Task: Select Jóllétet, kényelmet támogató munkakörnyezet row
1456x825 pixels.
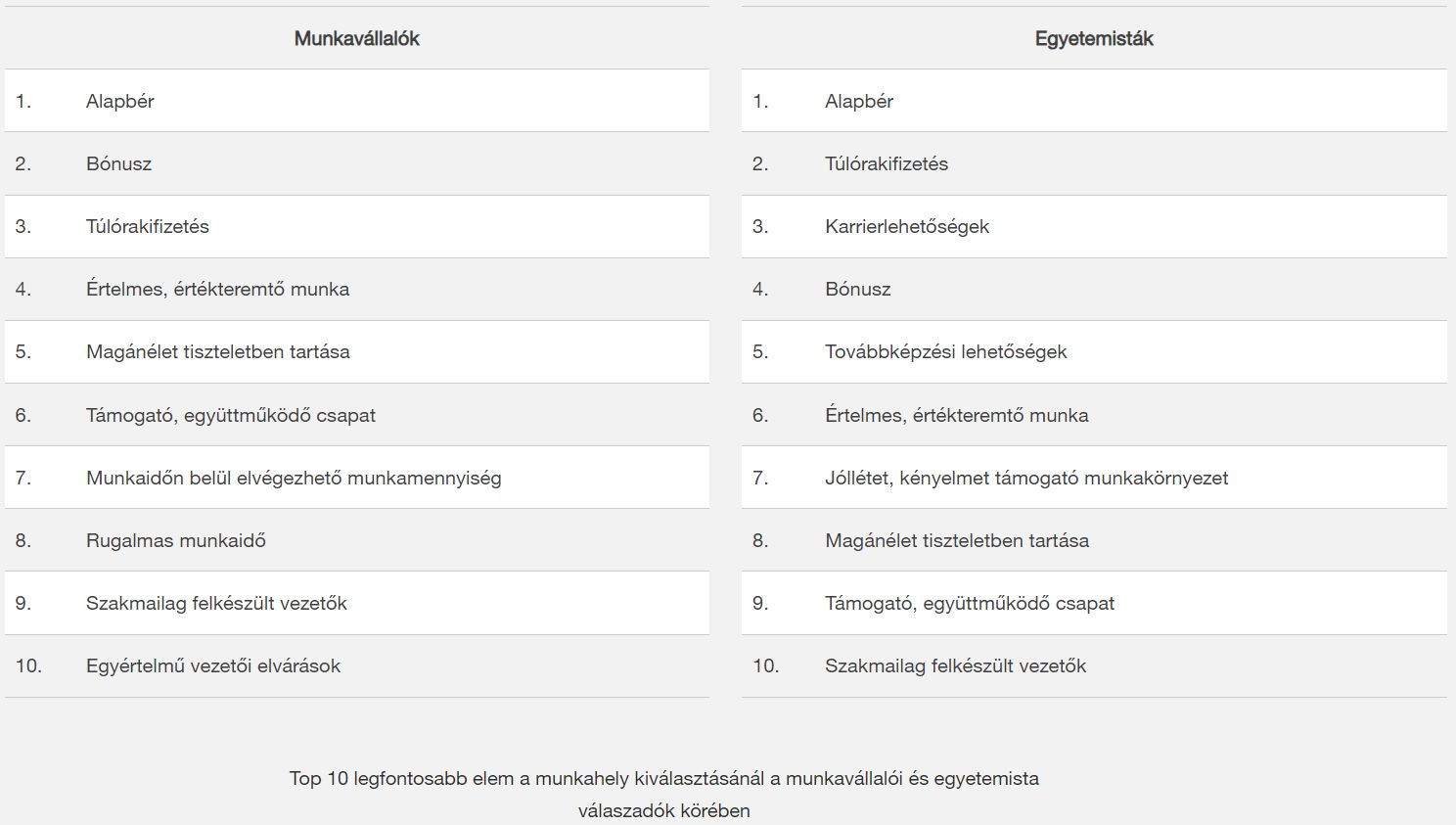Action: 1025,478
